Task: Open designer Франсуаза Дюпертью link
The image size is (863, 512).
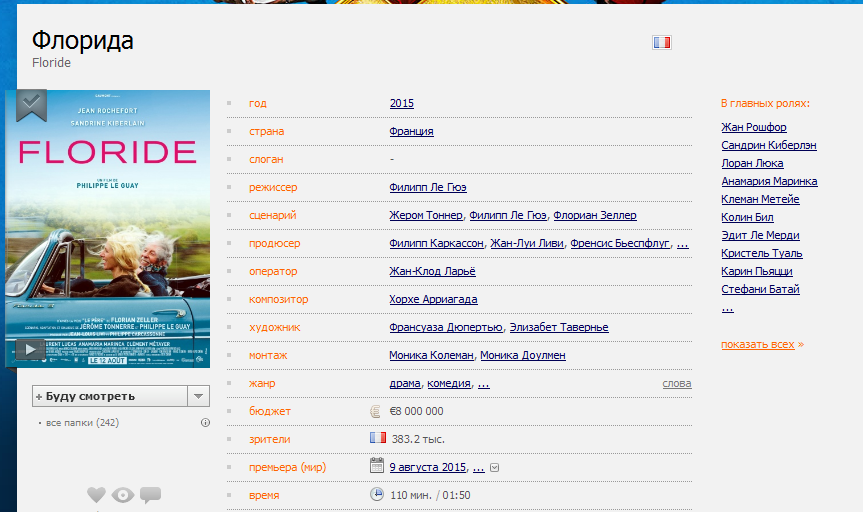Action: (446, 328)
